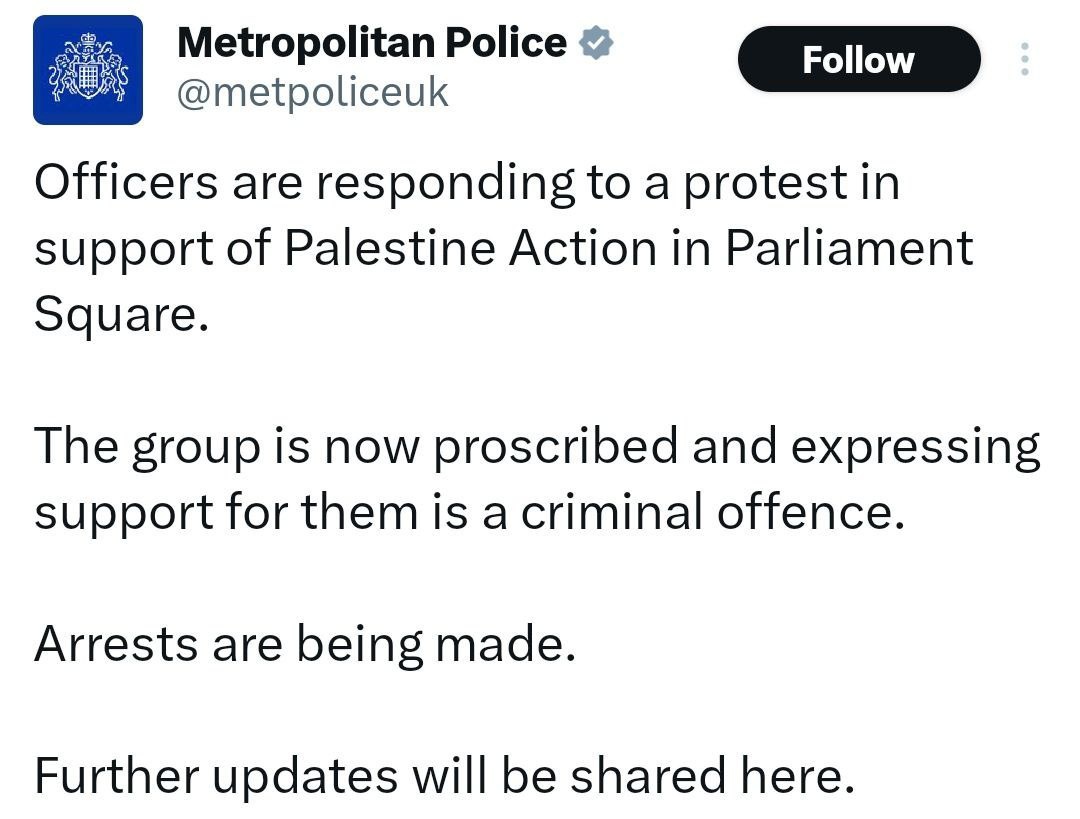This screenshot has width=1080, height=819.
Task: Click 'The group' at second paragraph start
Action: pos(140,447)
